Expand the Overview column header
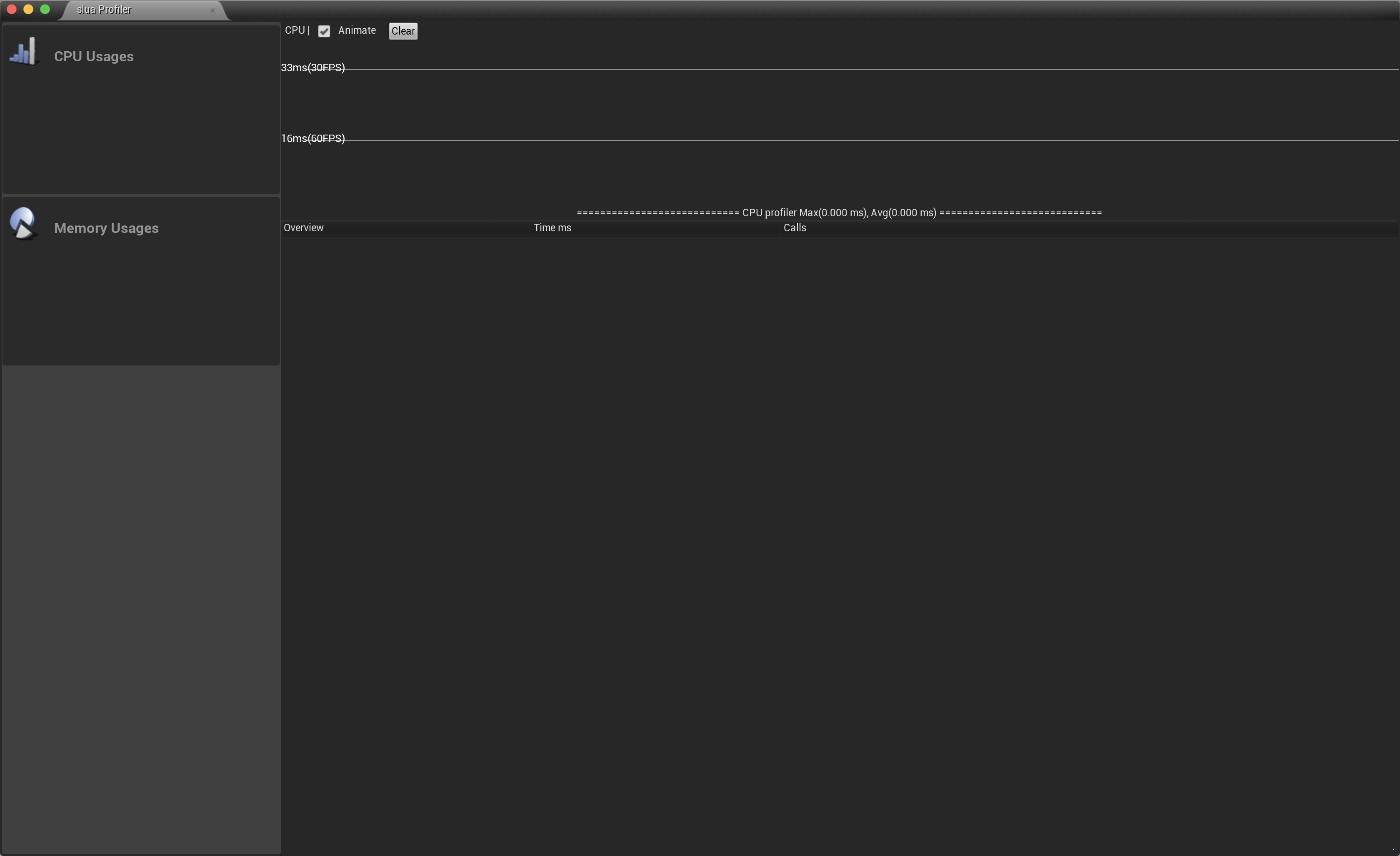Image resolution: width=1400 pixels, height=856 pixels. tap(303, 228)
